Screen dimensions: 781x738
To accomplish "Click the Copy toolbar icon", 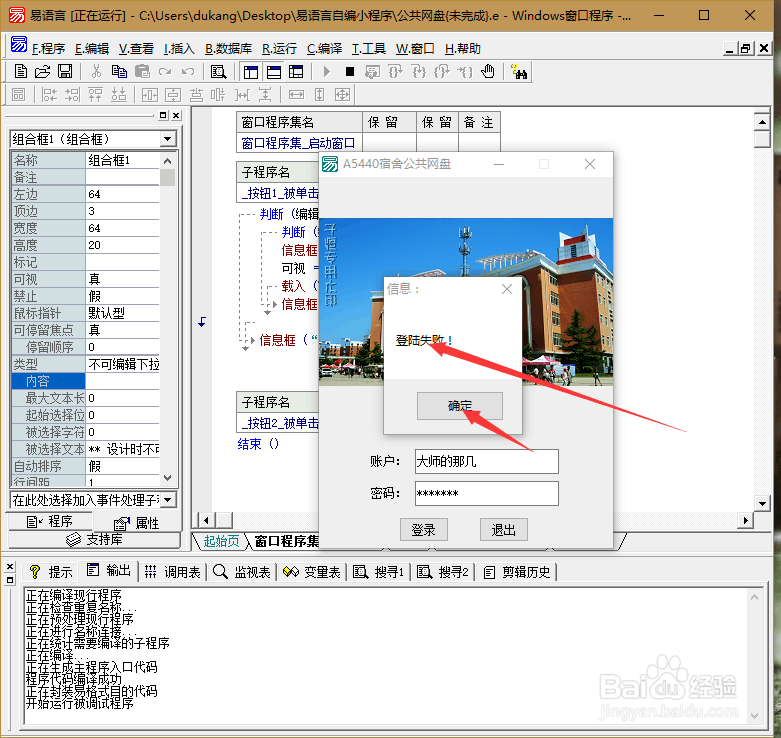I will 119,72.
